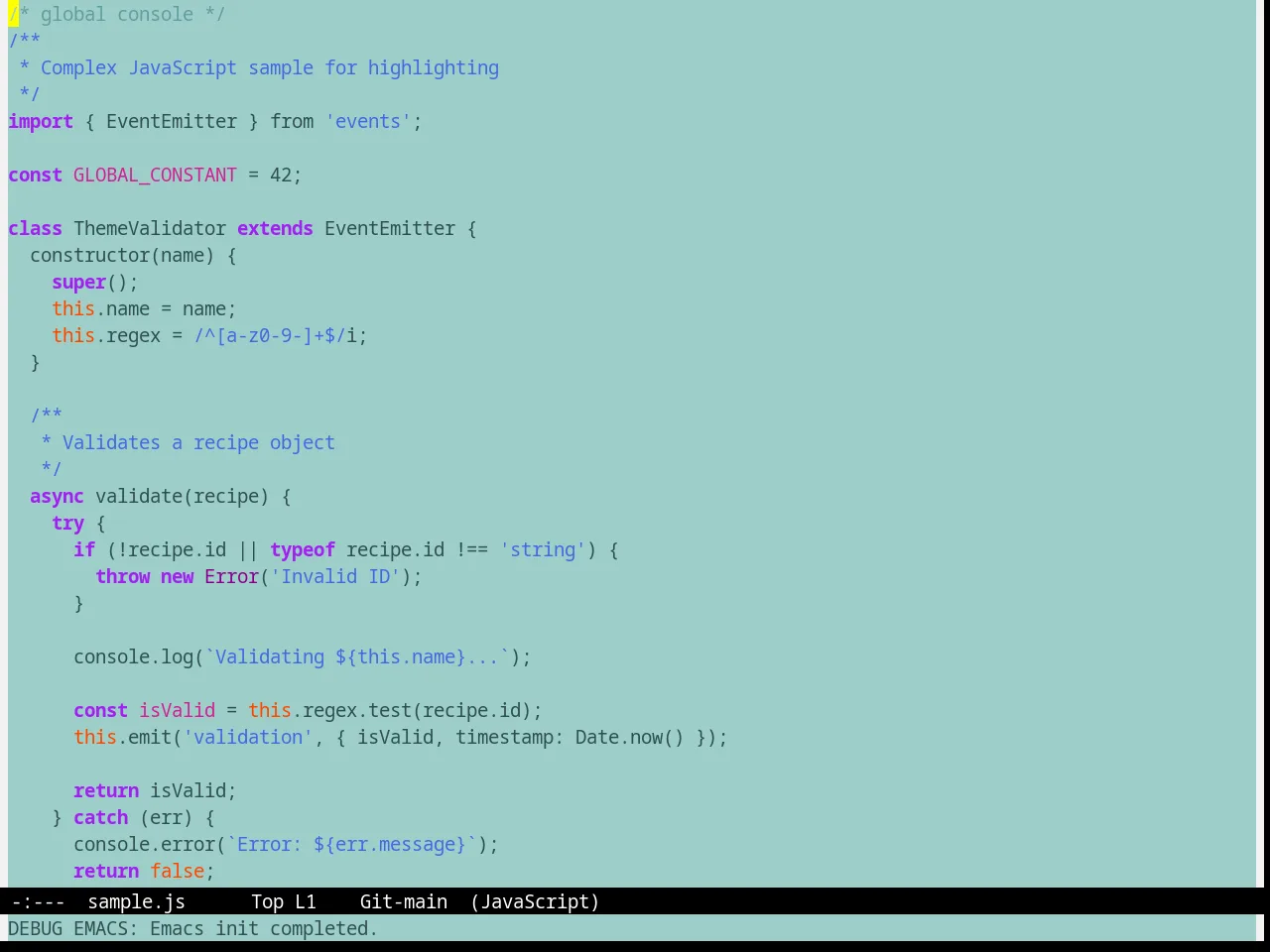Click the 'false' literal
The height and width of the screenshot is (952, 1270).
(177, 871)
